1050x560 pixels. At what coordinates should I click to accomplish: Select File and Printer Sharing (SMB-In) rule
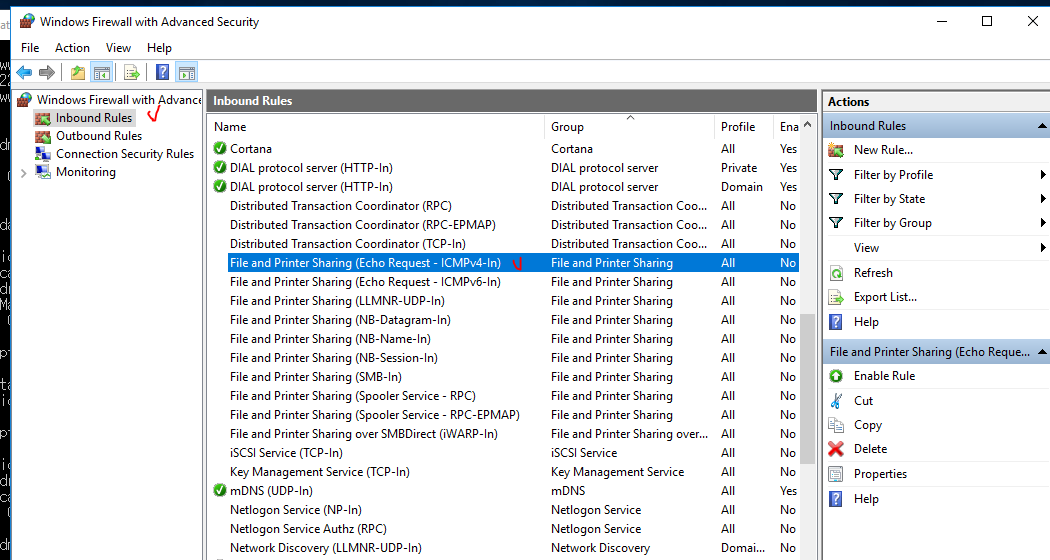(x=316, y=377)
